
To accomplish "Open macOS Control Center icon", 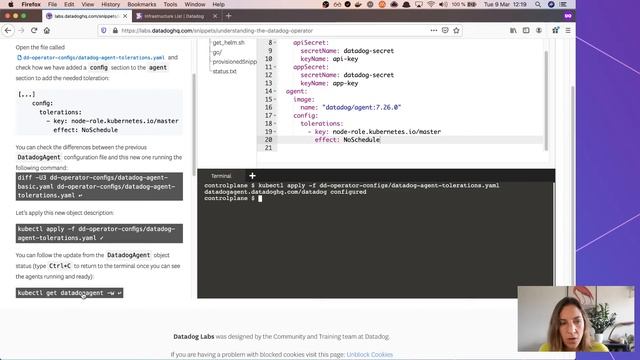I will click(564, 4).
